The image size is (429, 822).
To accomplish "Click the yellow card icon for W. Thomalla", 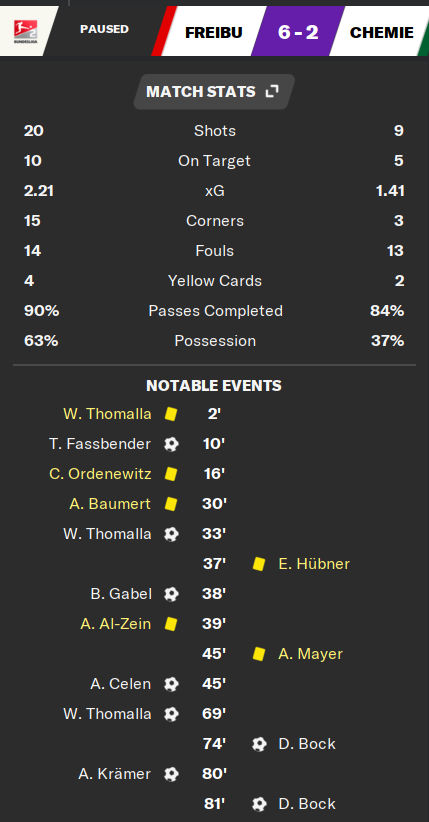I will pyautogui.click(x=171, y=414).
